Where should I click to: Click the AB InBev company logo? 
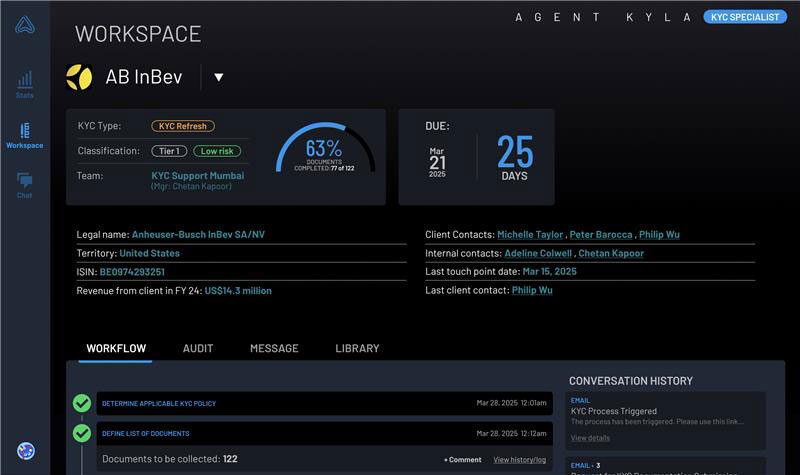[79, 77]
